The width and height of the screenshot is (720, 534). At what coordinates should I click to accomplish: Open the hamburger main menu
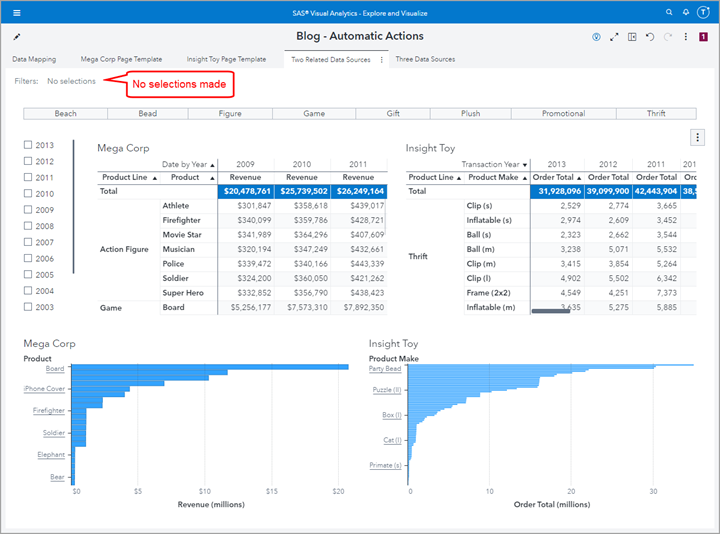coord(16,12)
